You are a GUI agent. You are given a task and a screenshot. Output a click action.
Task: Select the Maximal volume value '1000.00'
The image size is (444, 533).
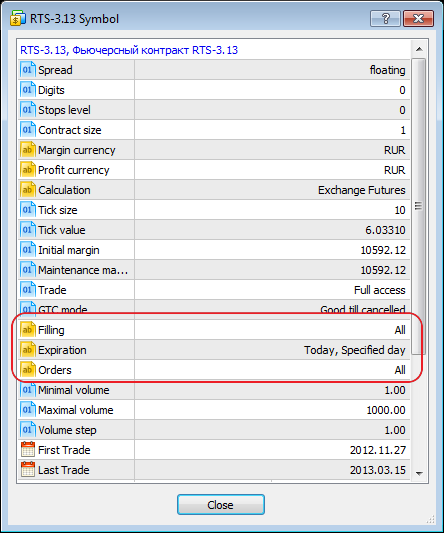tap(386, 410)
